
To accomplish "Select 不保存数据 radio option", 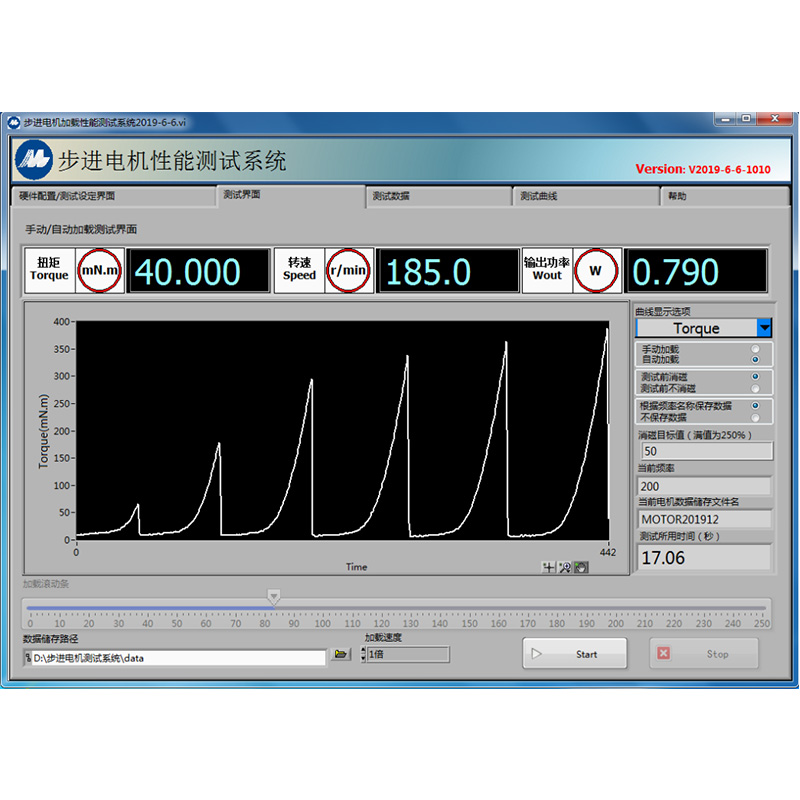I will click(754, 417).
